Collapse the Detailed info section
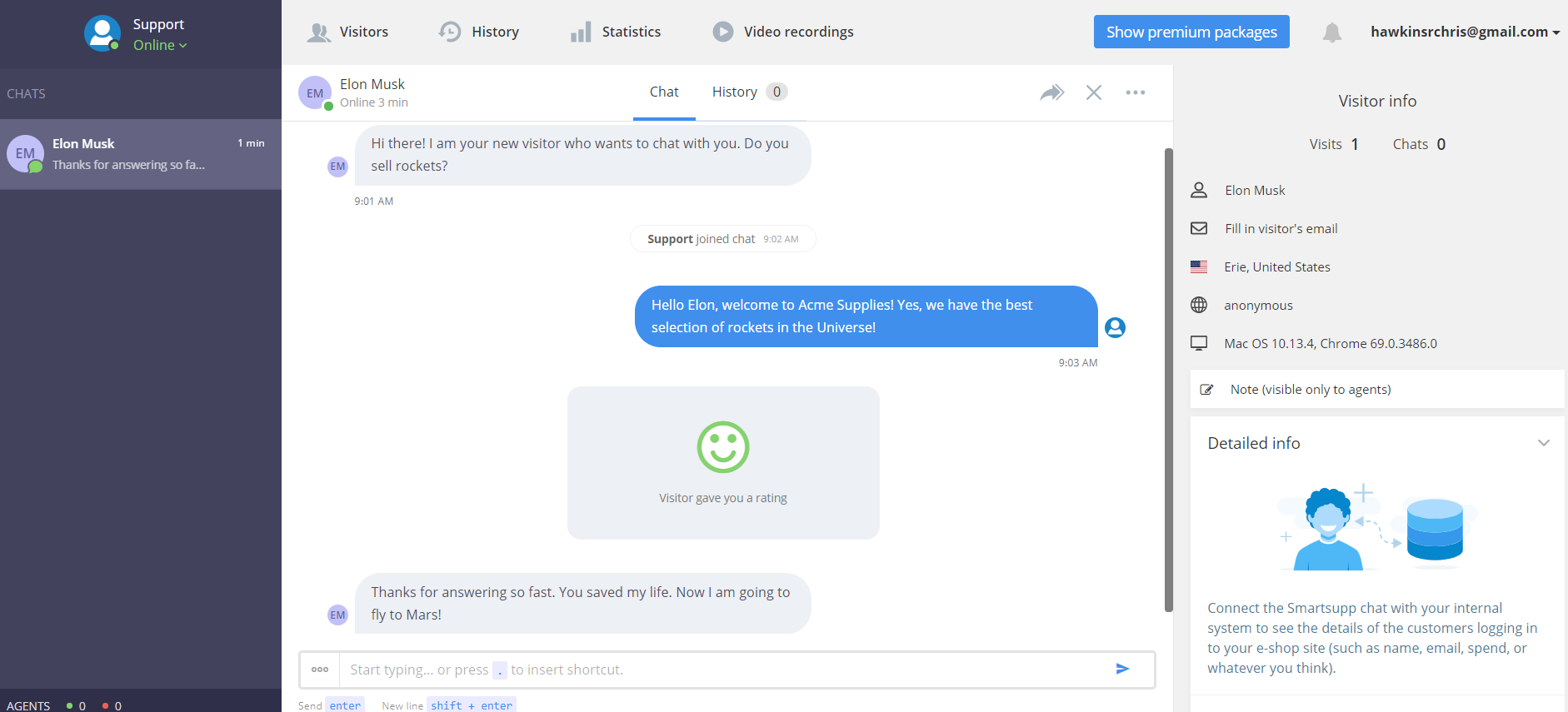1568x712 pixels. (1543, 443)
